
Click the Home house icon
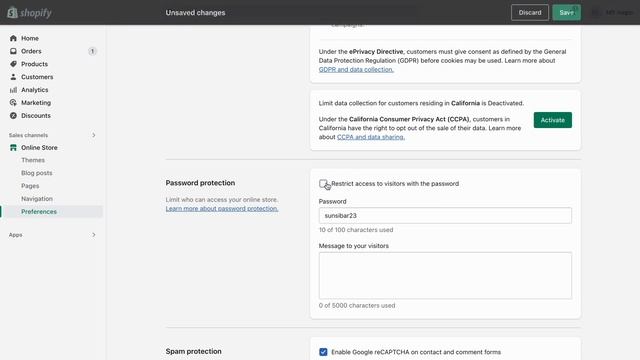13,38
